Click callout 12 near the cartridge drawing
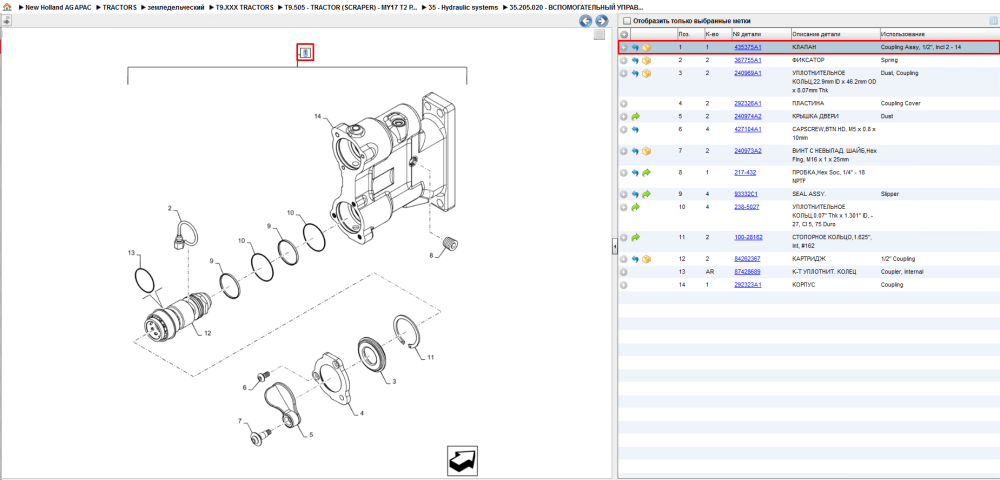Screen dimensions: 1000x480 click(207, 333)
